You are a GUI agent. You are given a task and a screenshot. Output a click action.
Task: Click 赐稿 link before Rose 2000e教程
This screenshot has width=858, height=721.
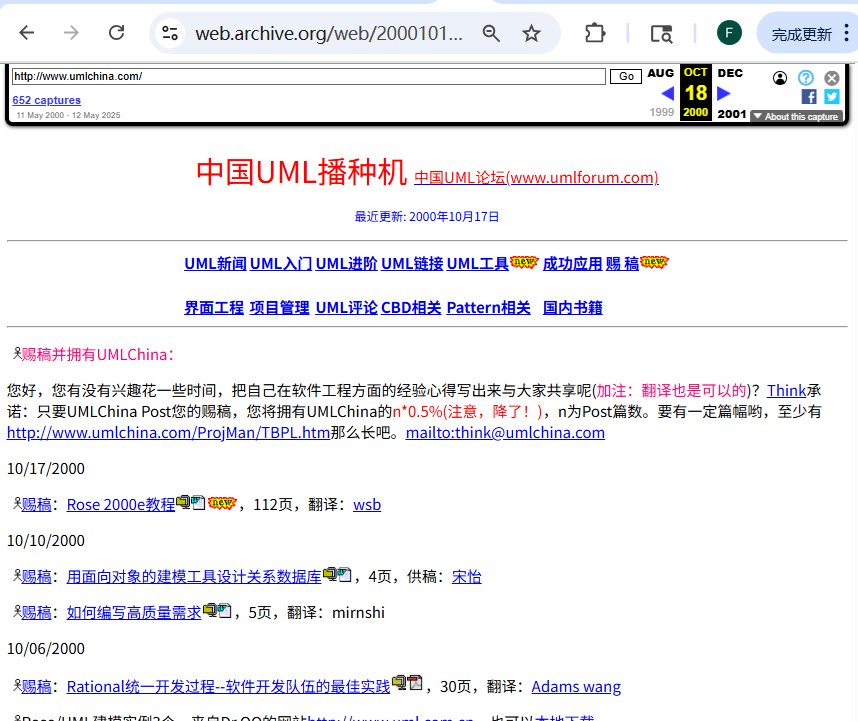pos(36,504)
